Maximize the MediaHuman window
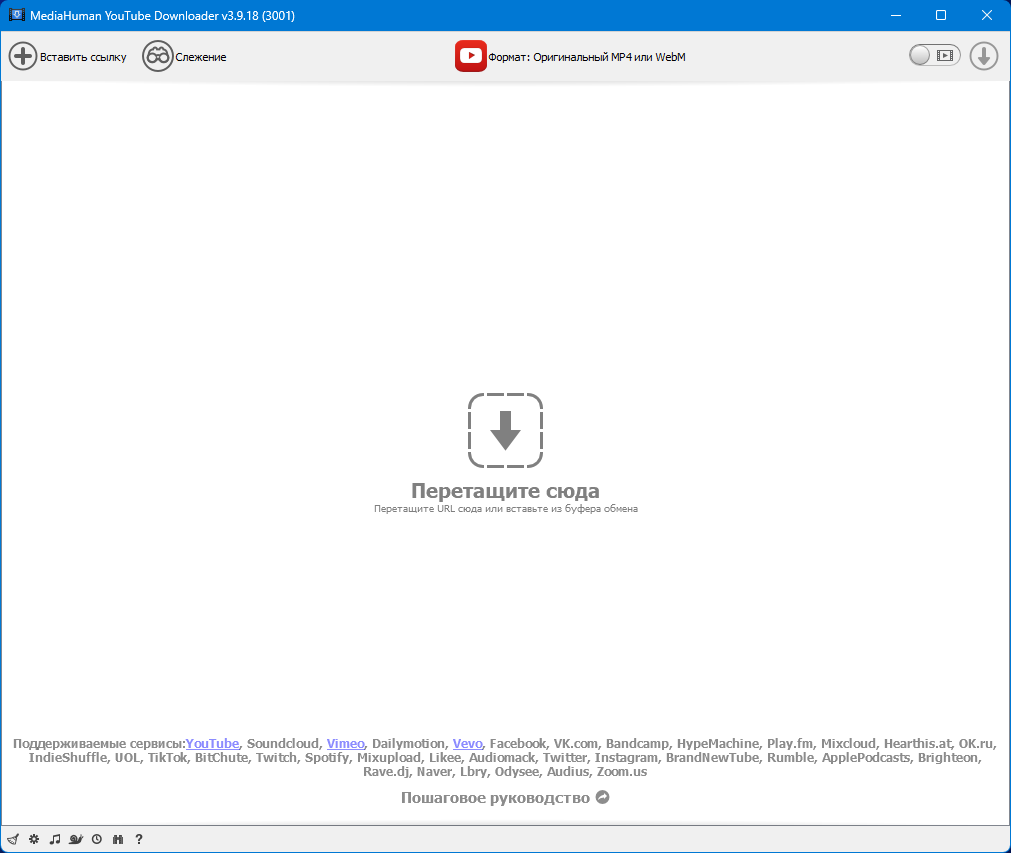 pyautogui.click(x=941, y=15)
